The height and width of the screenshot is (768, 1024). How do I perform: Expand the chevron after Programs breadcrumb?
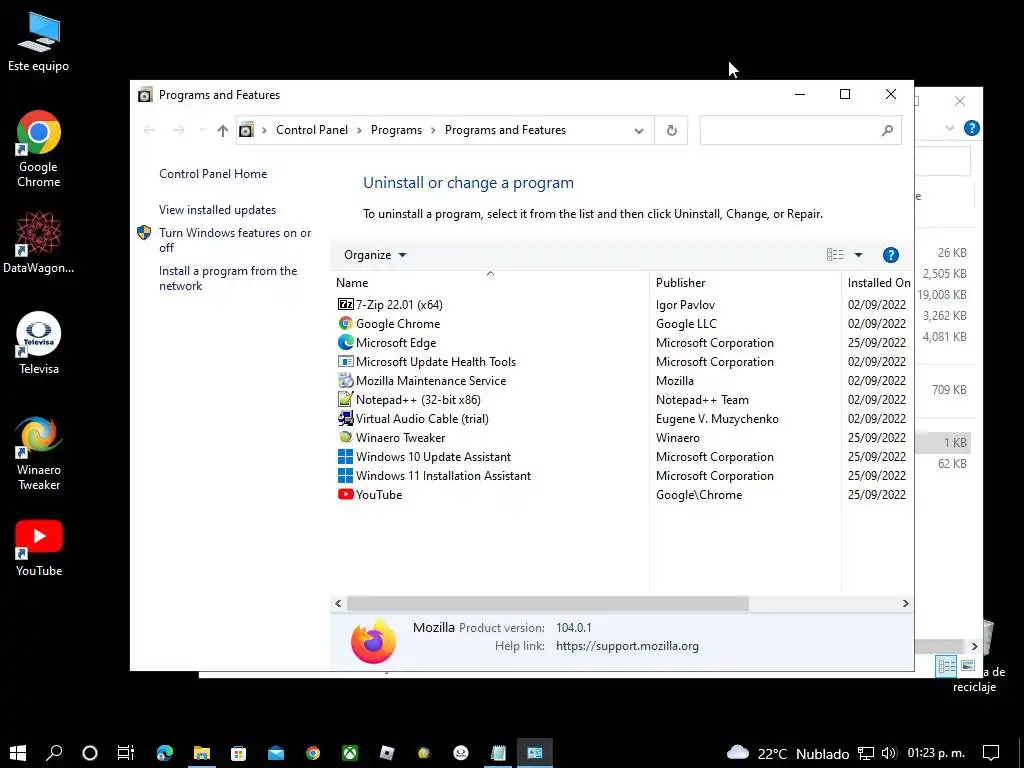(433, 131)
